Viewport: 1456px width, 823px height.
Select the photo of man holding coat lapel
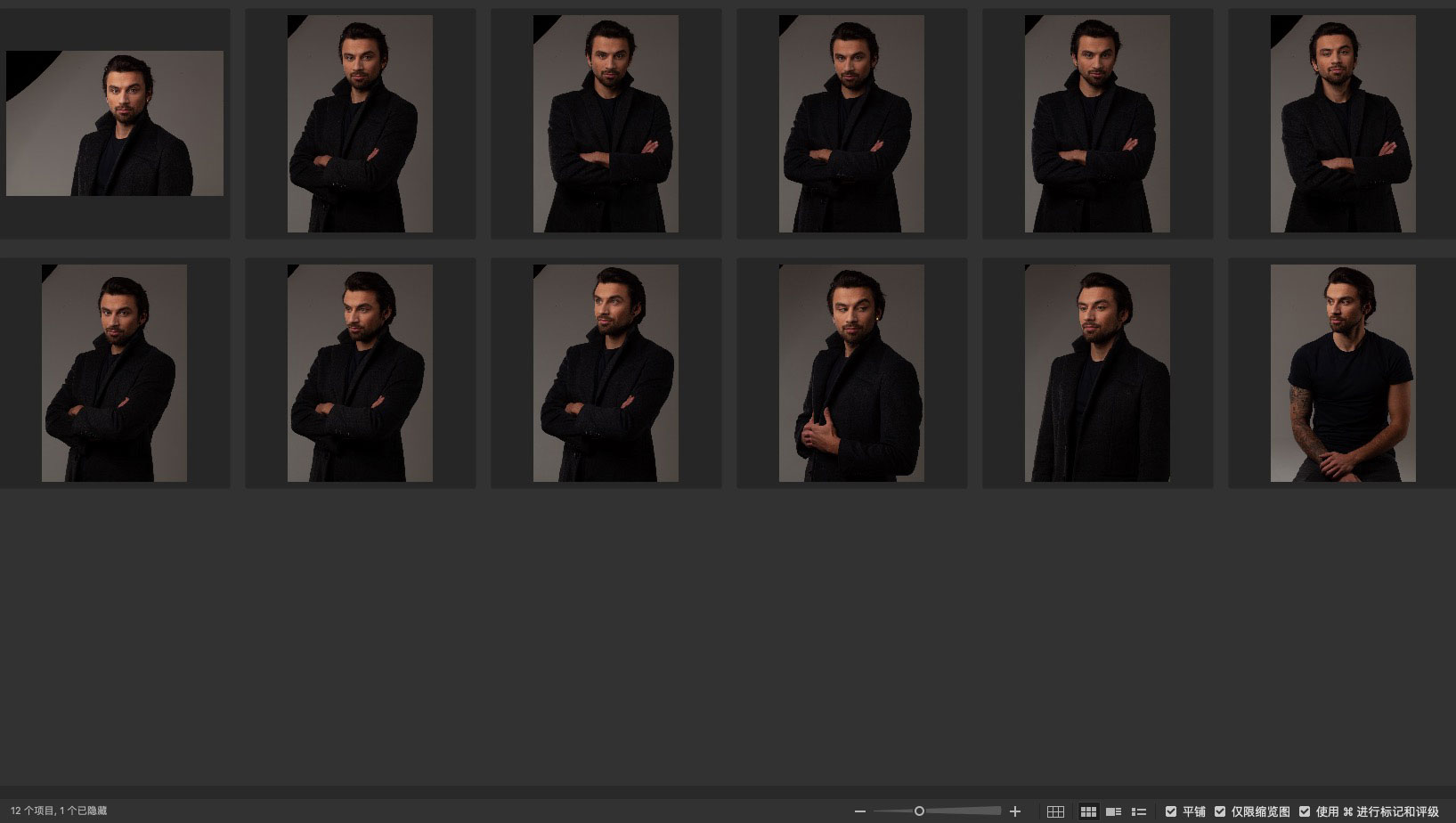click(x=851, y=373)
